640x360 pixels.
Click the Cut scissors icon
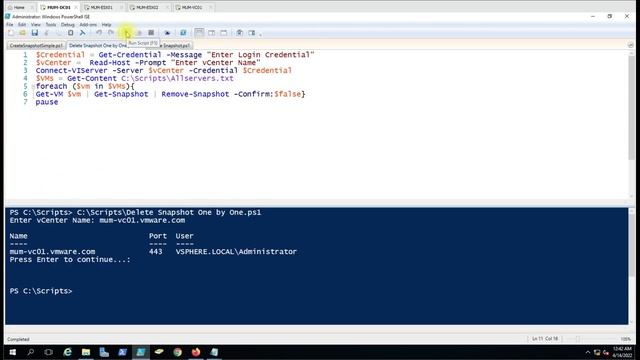[47, 33]
